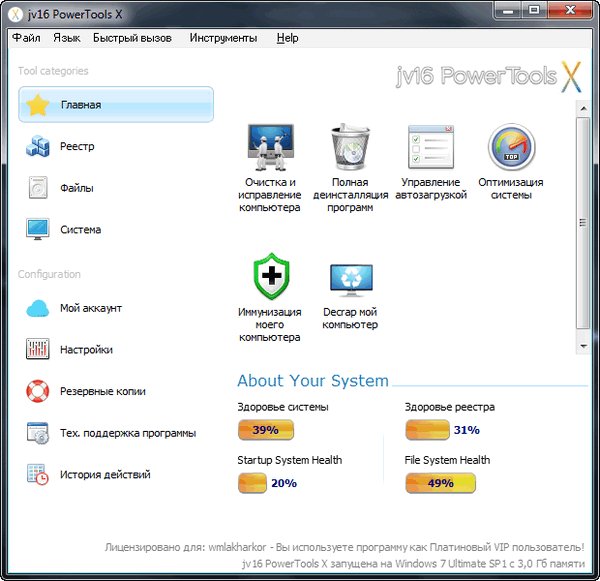Screen dimensions: 600x581
Task: Open Управление автозагрузкой checklist icon
Action: click(431, 147)
